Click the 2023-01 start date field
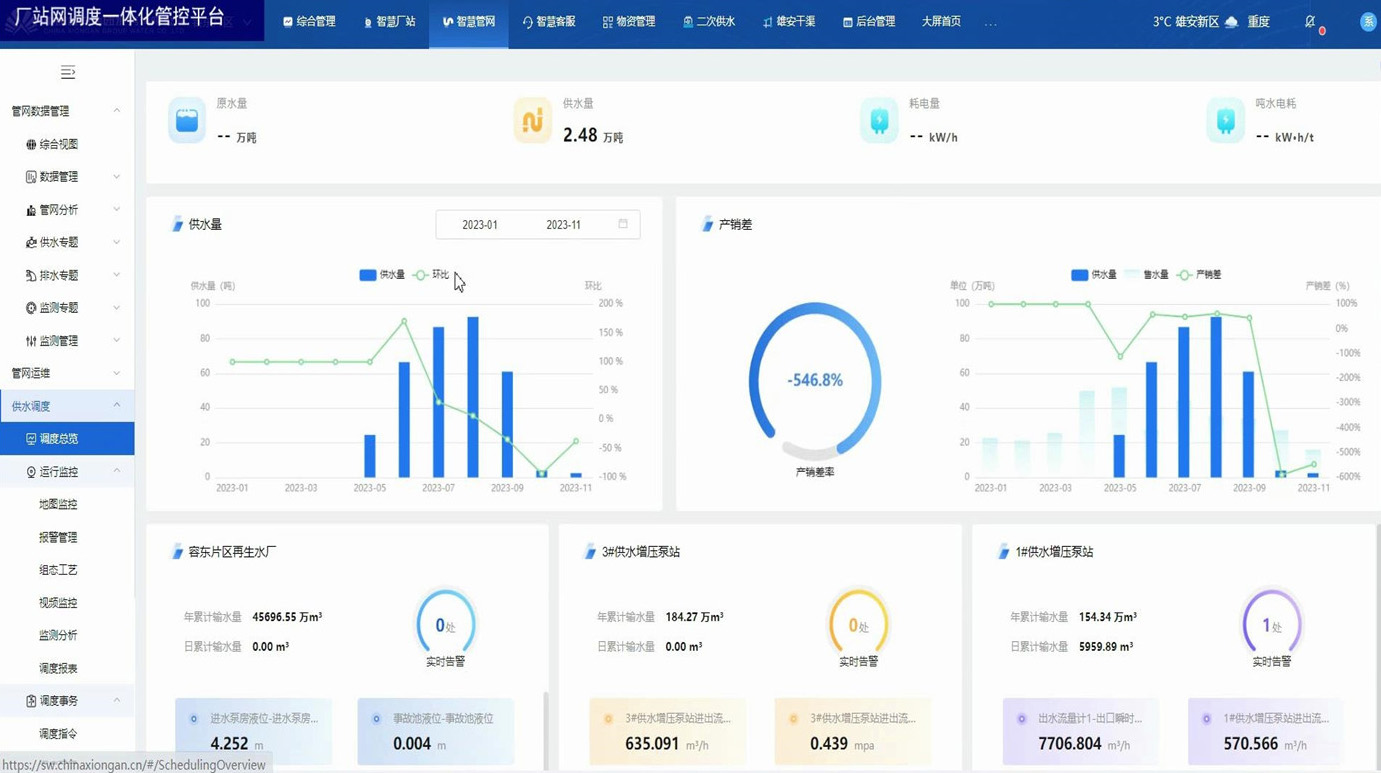Screen dimensions: 1381x773 pyautogui.click(x=480, y=225)
